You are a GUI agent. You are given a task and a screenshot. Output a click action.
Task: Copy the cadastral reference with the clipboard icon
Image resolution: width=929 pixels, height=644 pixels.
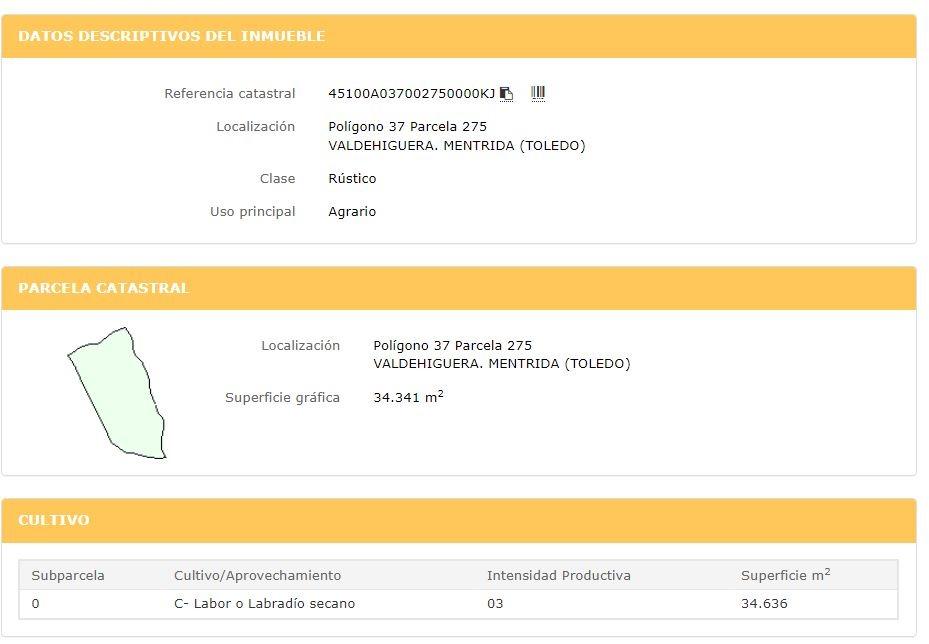click(x=507, y=94)
